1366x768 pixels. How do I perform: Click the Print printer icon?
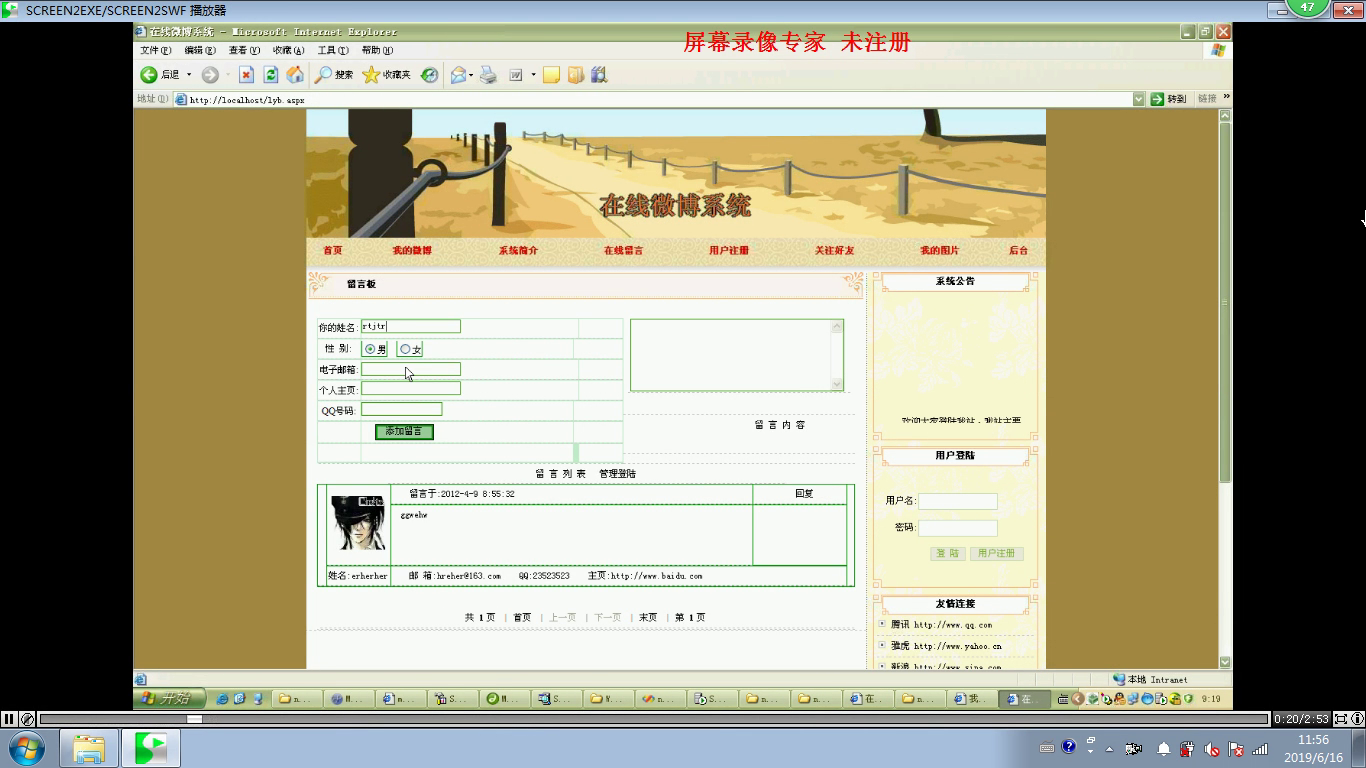(488, 75)
